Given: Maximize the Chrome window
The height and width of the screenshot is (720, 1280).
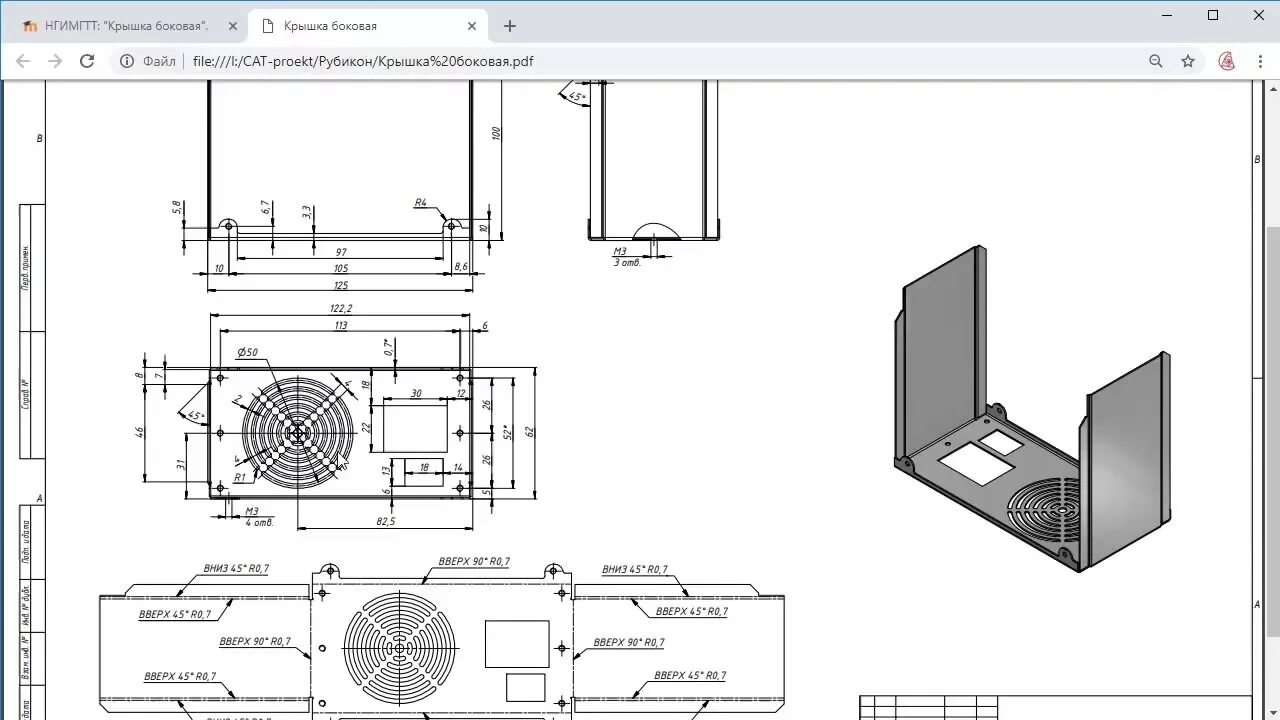Looking at the screenshot, I should pos(1213,15).
